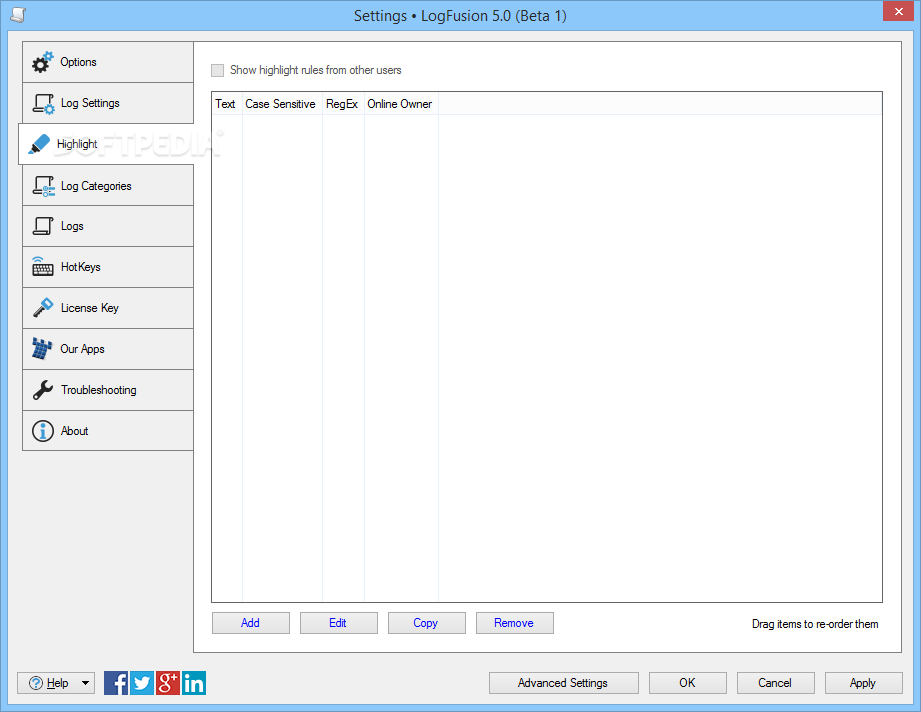This screenshot has height=712, width=921.
Task: Select the Log Categories tab
Action: point(108,186)
